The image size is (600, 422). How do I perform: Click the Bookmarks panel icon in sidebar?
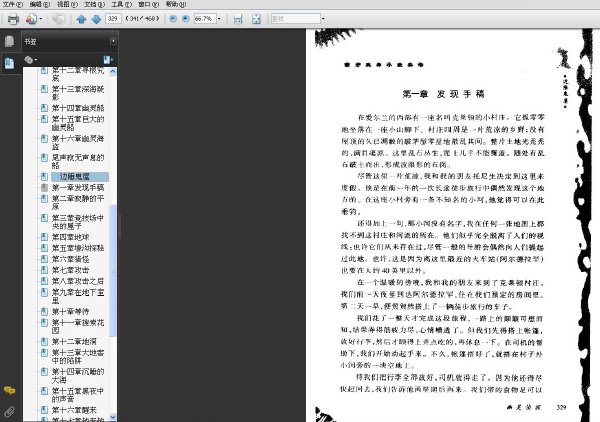10,63
